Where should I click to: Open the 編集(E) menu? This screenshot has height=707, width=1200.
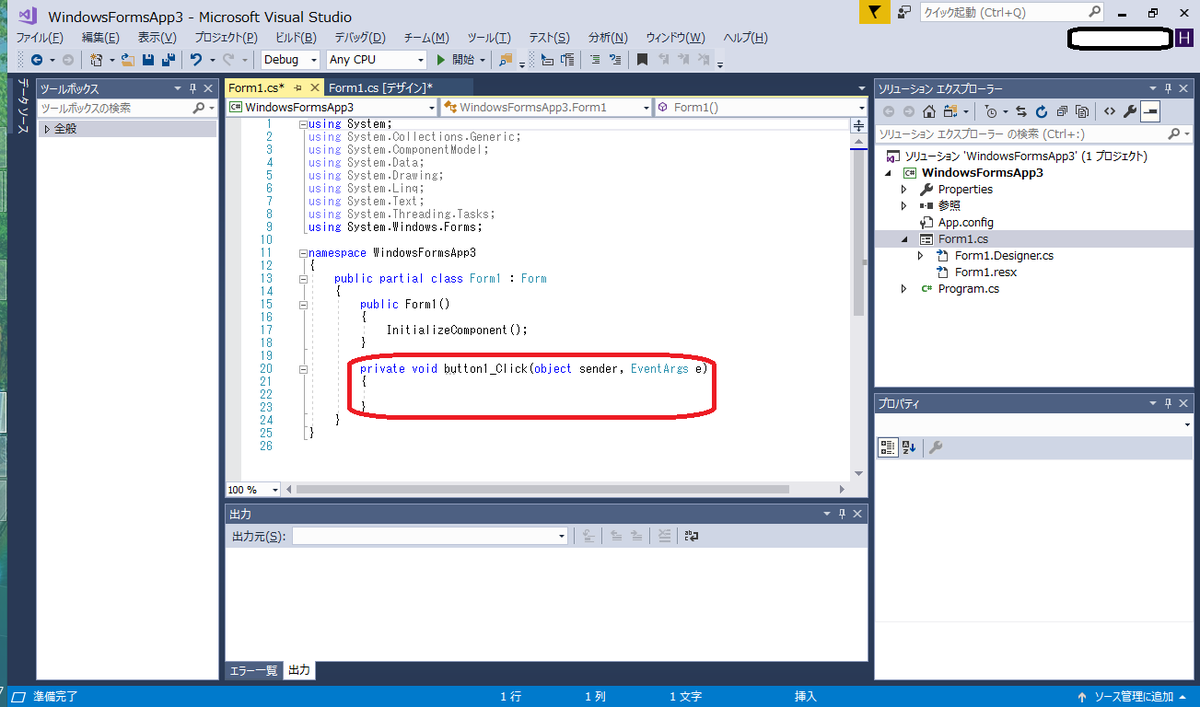tap(101, 37)
